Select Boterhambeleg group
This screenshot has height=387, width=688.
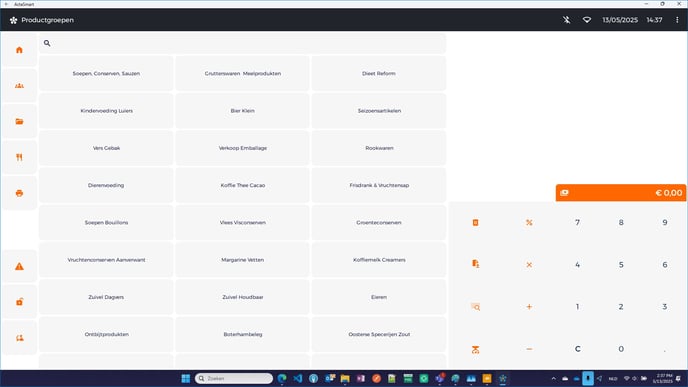[x=243, y=334]
